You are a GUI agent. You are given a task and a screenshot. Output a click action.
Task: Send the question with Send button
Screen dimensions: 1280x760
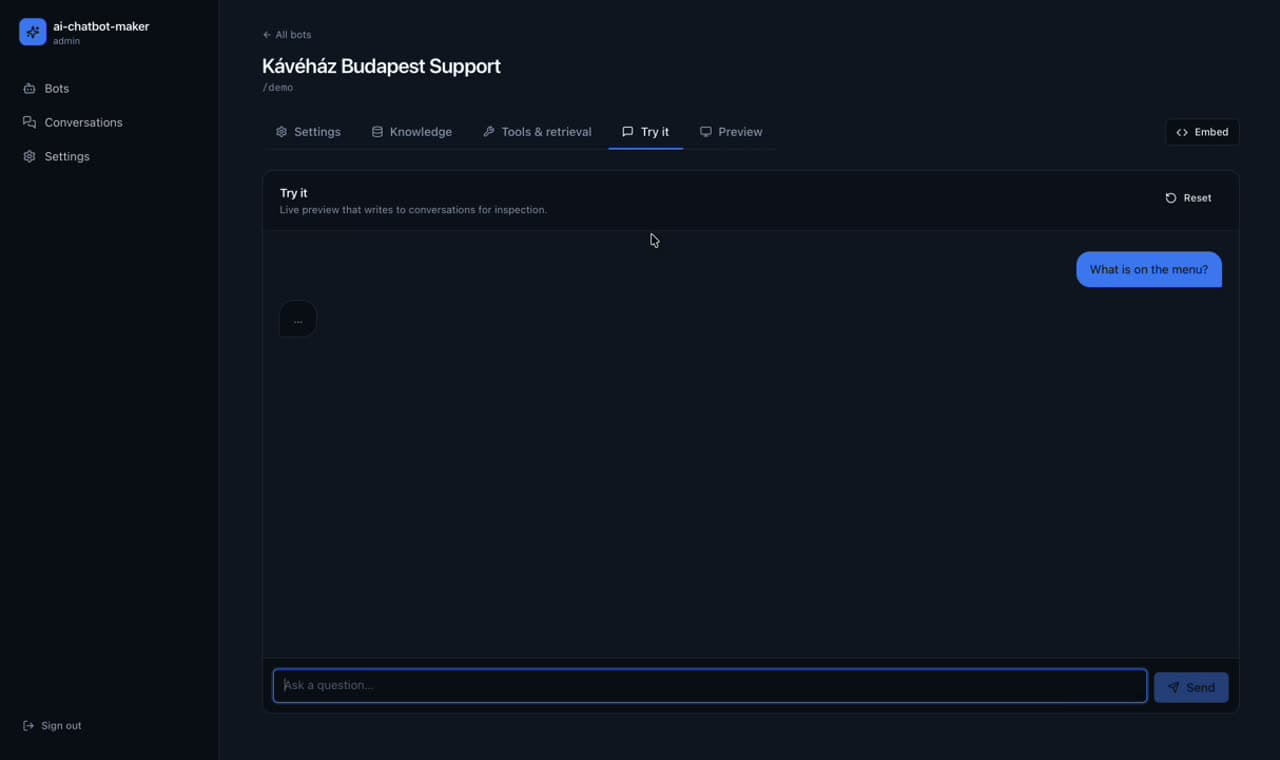tap(1191, 687)
